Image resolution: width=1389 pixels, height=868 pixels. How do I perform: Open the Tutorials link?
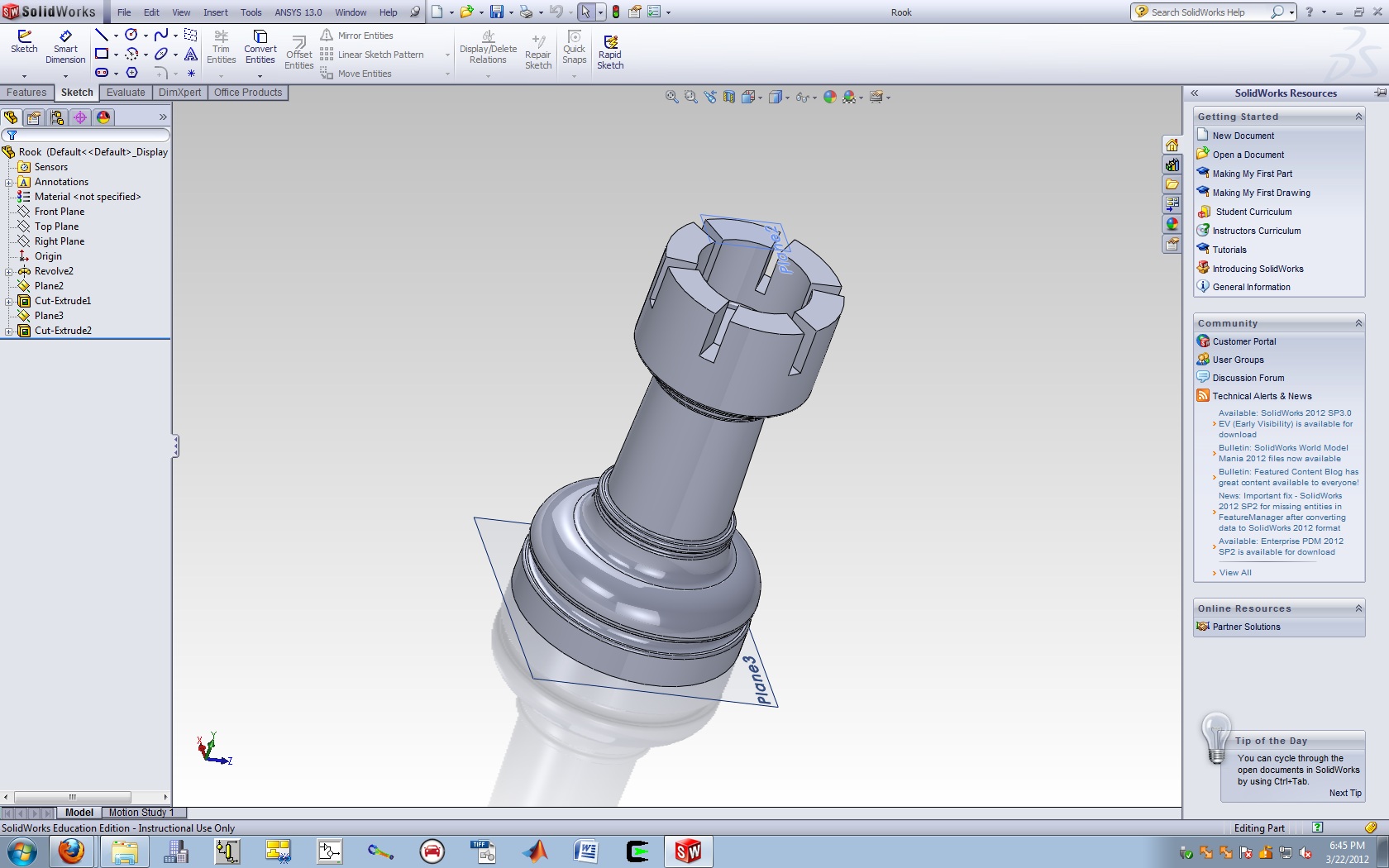pos(1229,250)
